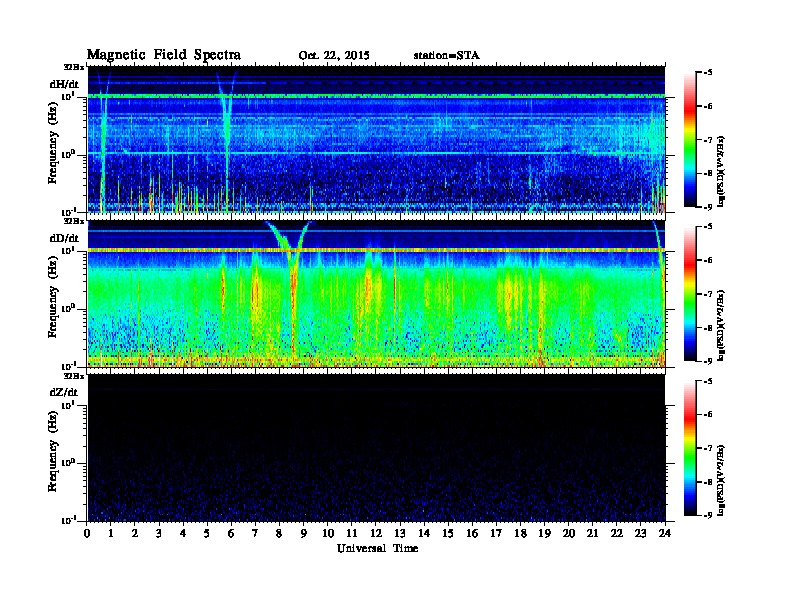Click the x-axis tick label '6'
Viewport: 792px width, 612px height.
point(231,533)
